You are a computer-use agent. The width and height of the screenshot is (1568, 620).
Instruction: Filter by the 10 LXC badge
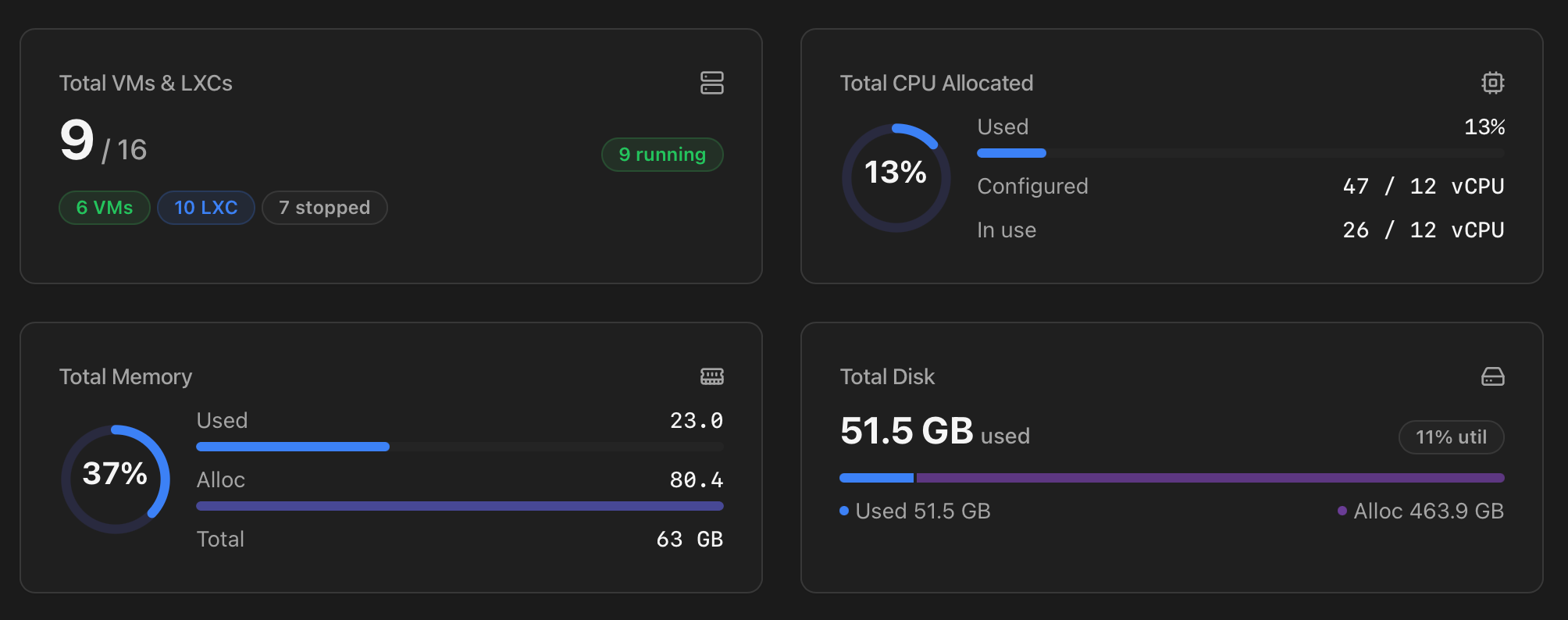click(206, 208)
